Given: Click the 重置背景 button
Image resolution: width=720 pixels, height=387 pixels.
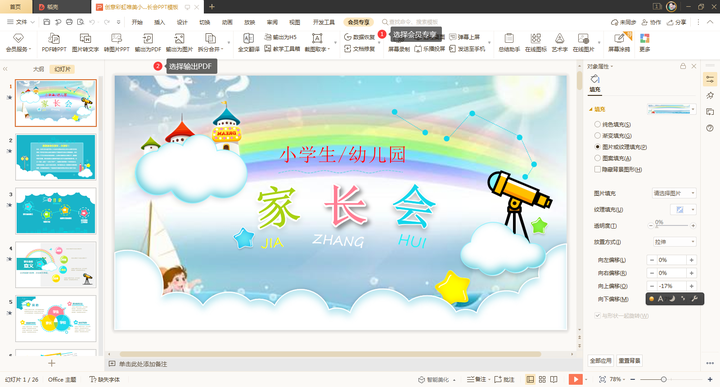Looking at the screenshot, I should pos(630,361).
